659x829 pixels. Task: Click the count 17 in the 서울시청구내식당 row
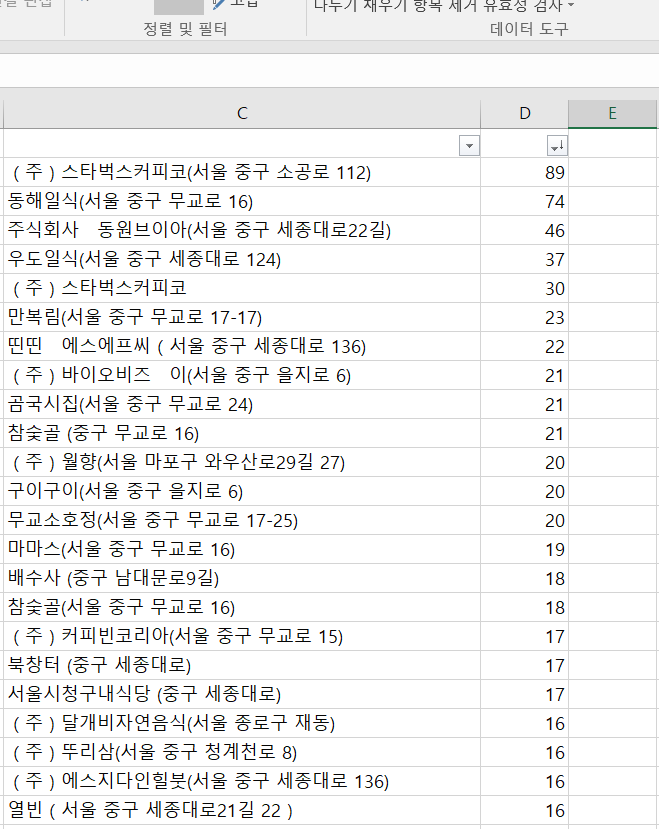point(555,696)
